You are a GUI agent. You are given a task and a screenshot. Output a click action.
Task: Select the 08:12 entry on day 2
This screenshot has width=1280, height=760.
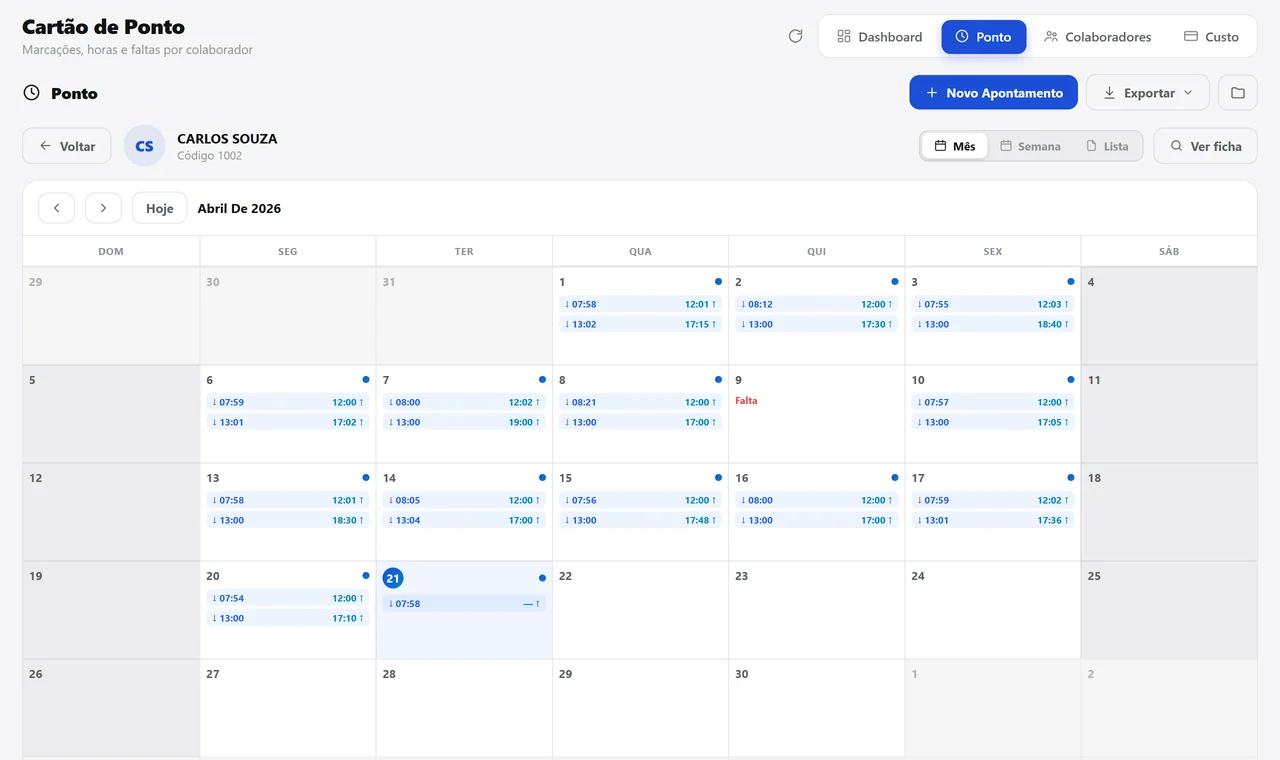(x=816, y=304)
